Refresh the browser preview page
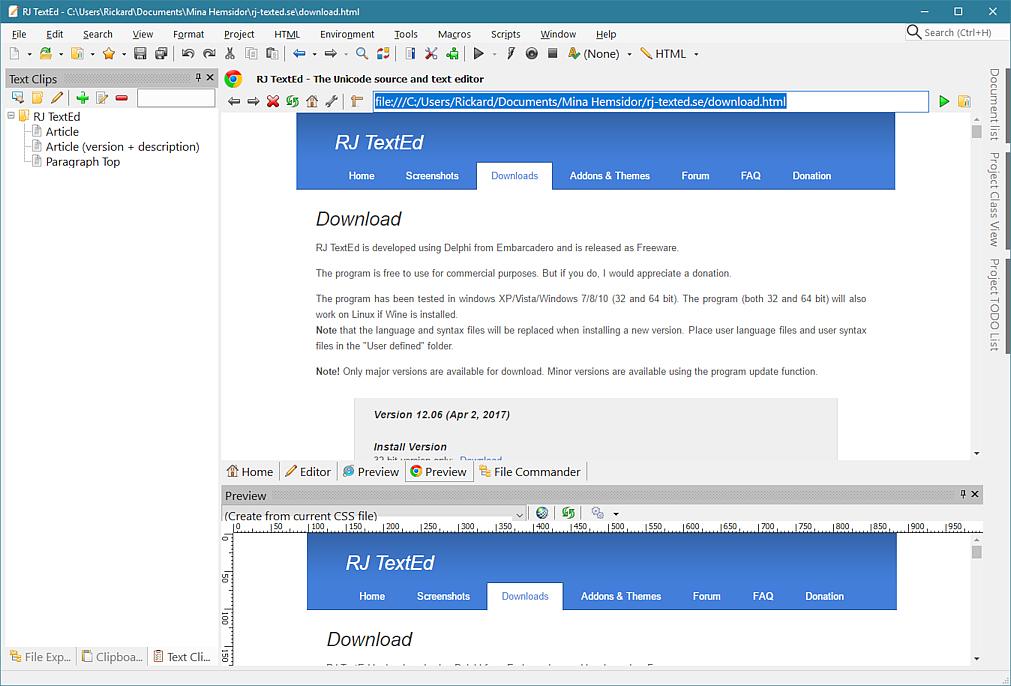1011x686 pixels. [x=292, y=101]
